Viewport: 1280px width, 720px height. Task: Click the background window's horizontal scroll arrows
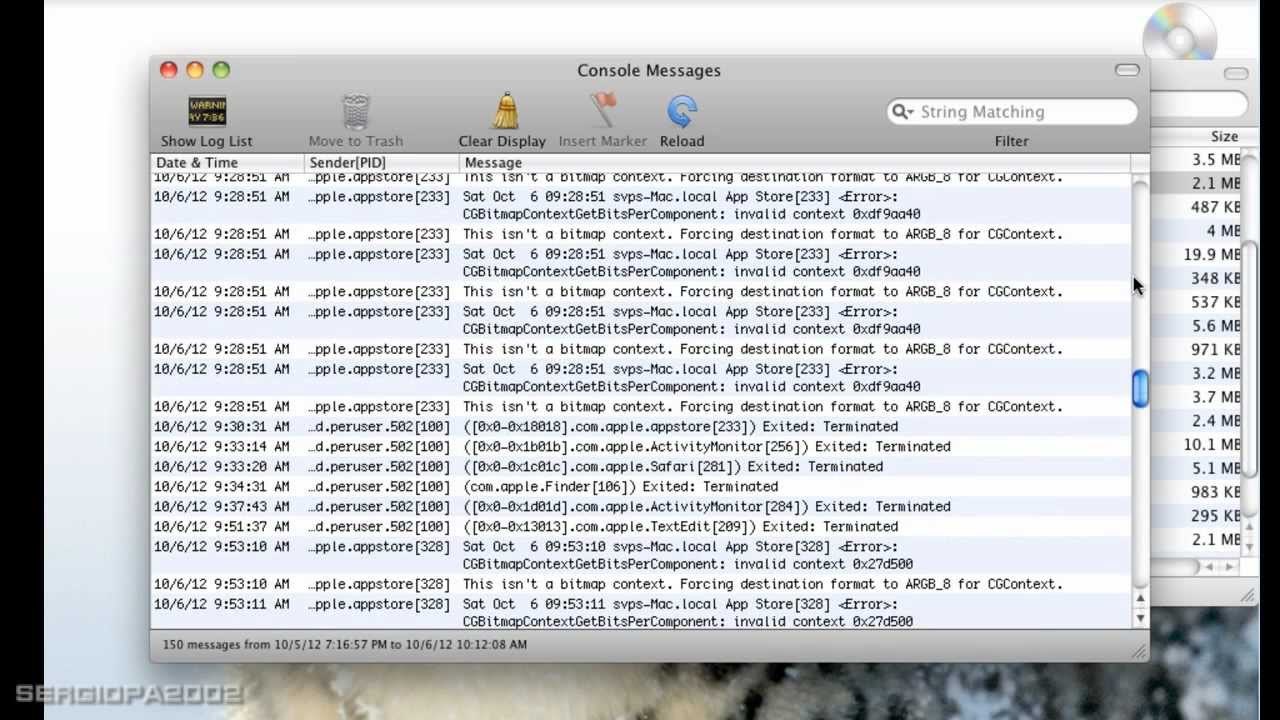pyautogui.click(x=1219, y=567)
